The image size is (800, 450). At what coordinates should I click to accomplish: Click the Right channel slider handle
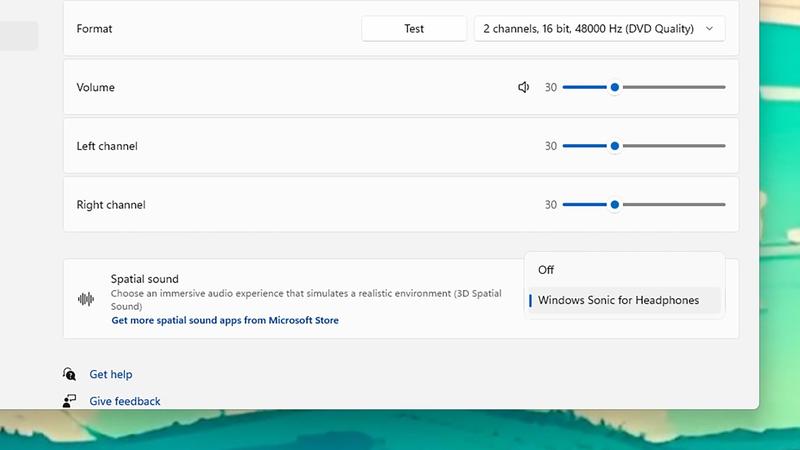(x=615, y=205)
